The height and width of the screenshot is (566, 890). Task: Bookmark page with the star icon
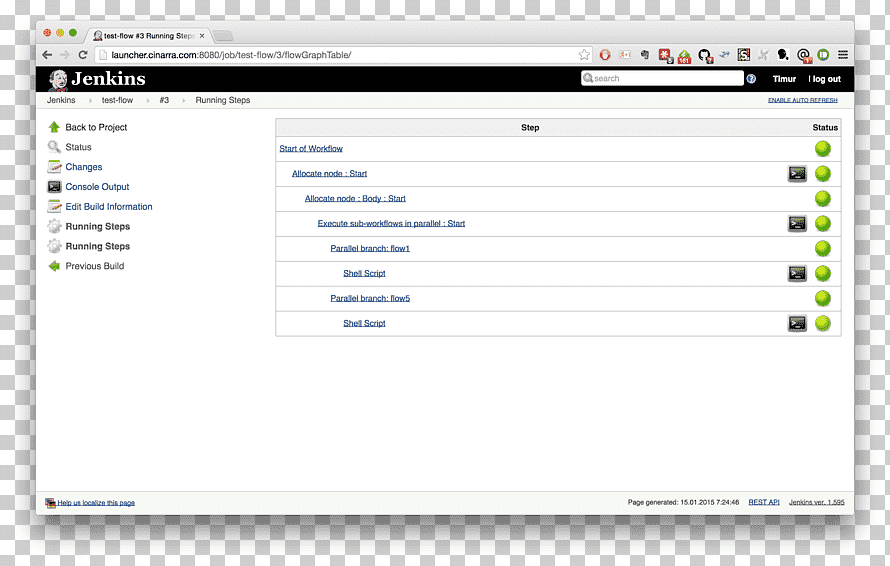pyautogui.click(x=584, y=55)
